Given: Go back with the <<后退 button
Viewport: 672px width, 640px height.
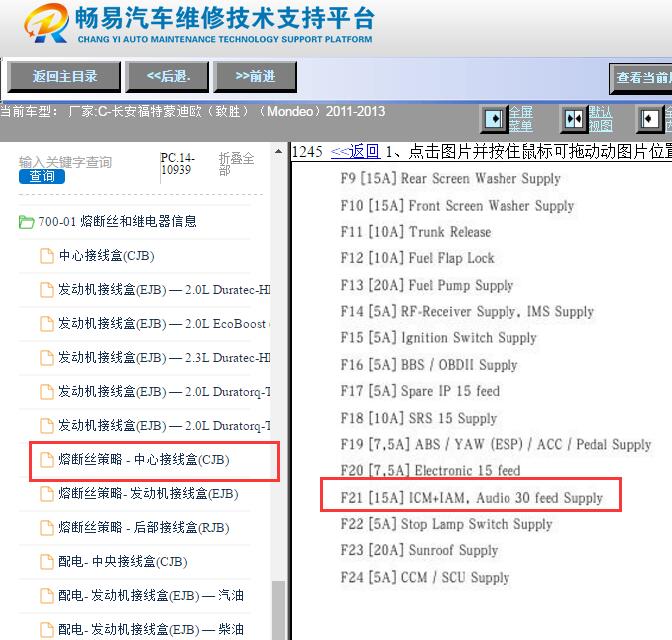Looking at the screenshot, I should click(167, 77).
